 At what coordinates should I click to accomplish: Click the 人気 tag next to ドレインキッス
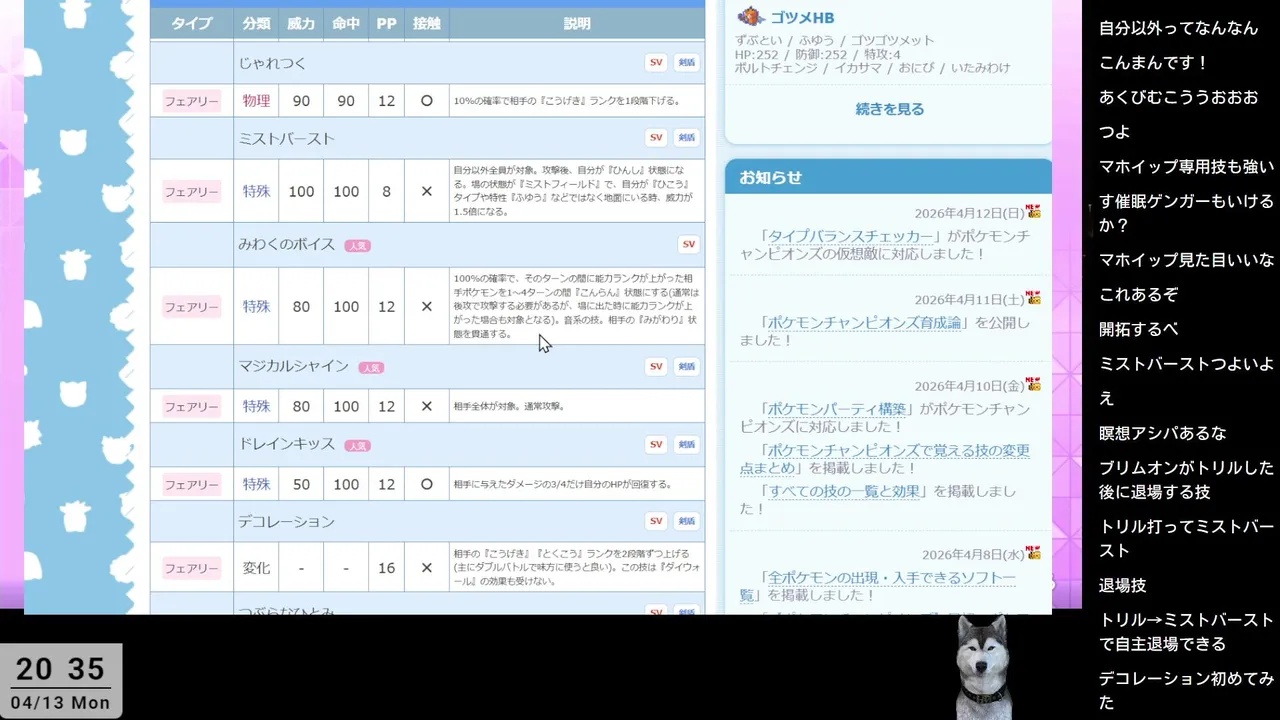tap(357, 446)
